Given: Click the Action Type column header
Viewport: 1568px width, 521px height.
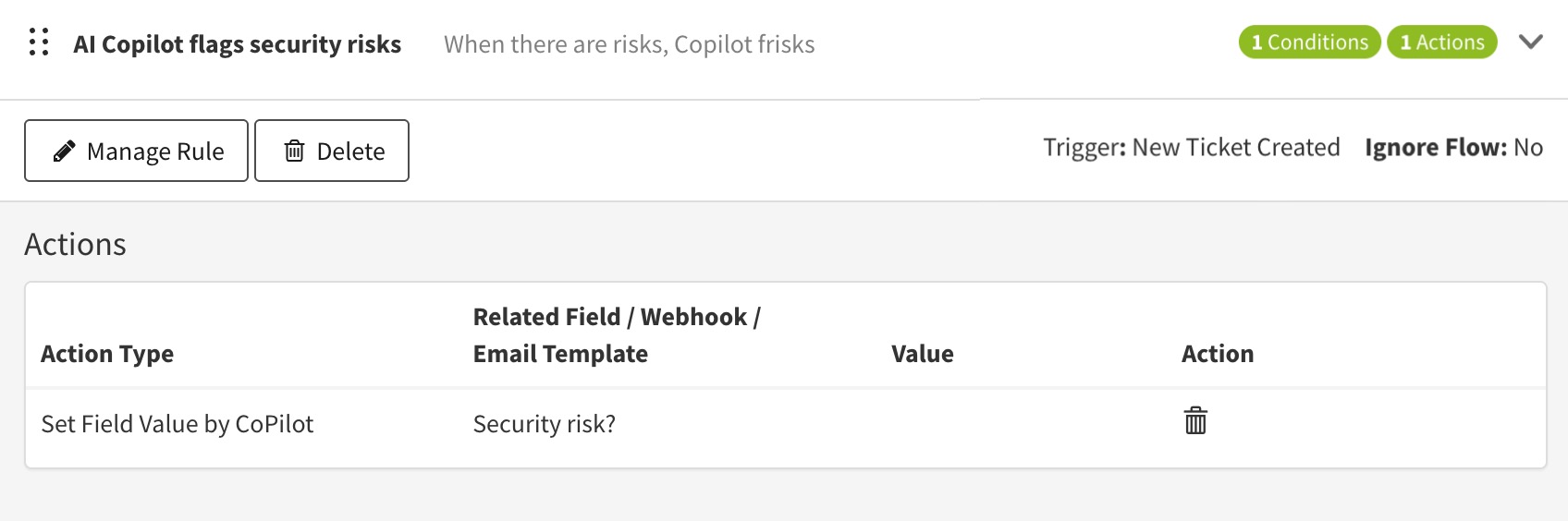Looking at the screenshot, I should (107, 354).
